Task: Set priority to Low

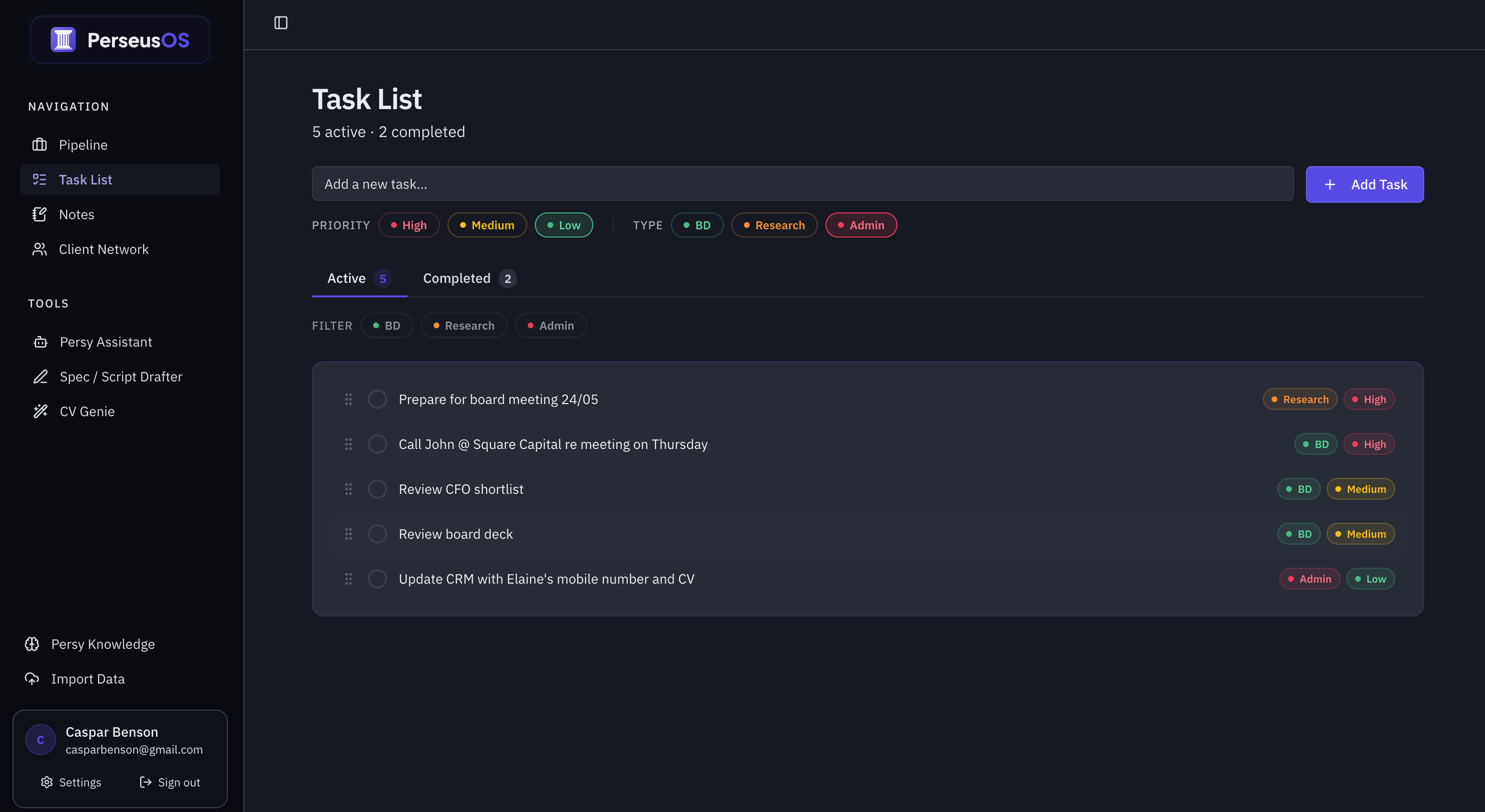Action: click(x=564, y=225)
